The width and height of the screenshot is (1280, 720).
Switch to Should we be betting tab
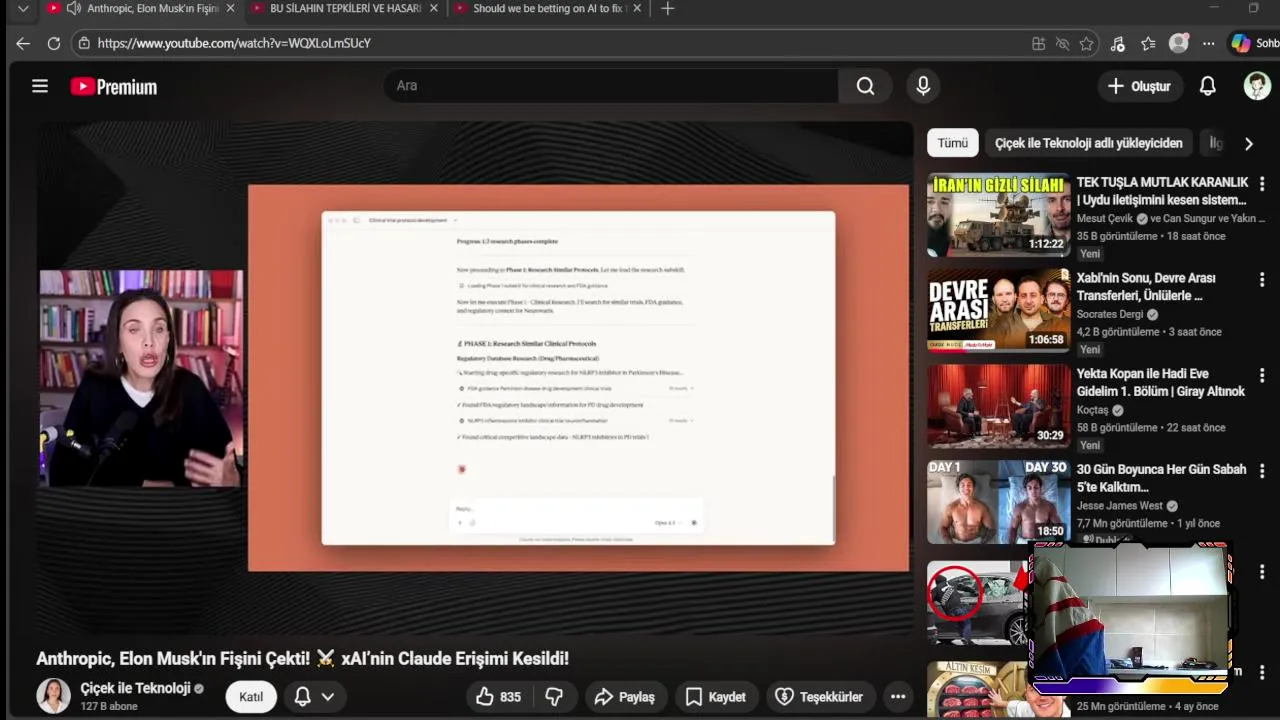547,8
